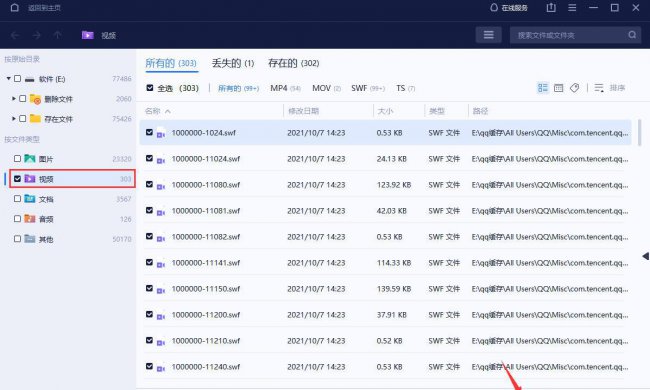The height and width of the screenshot is (390, 650).
Task: Select file 1000000-11240.swf
Action: [x=206, y=367]
